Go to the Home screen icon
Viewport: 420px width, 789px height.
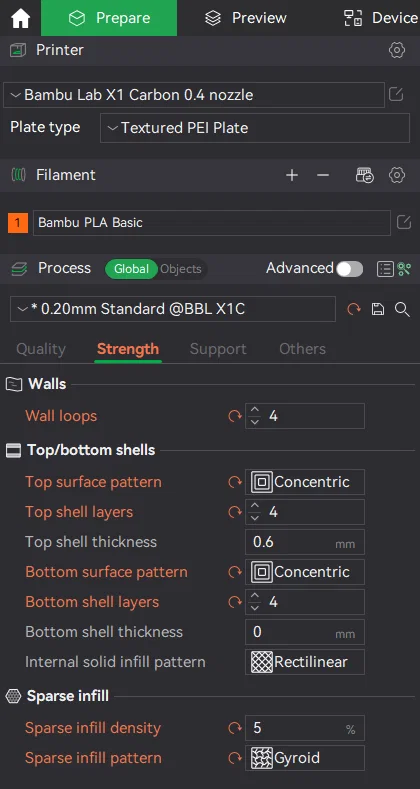[x=20, y=18]
